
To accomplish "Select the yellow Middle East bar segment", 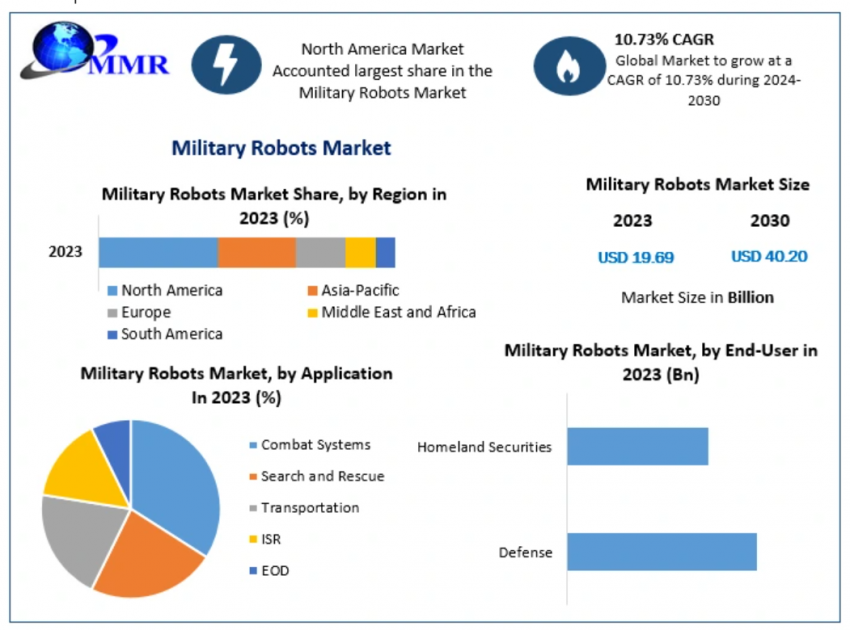I will pos(360,252).
